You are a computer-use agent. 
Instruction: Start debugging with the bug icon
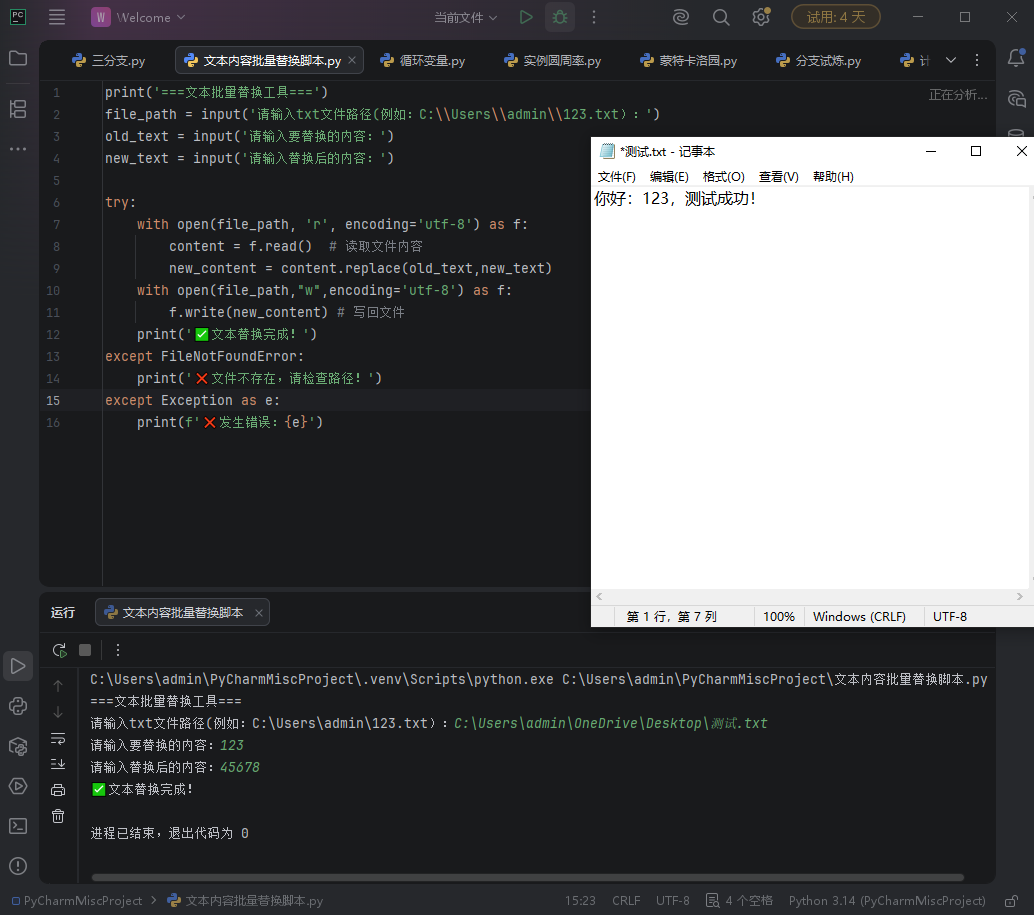pyautogui.click(x=560, y=17)
